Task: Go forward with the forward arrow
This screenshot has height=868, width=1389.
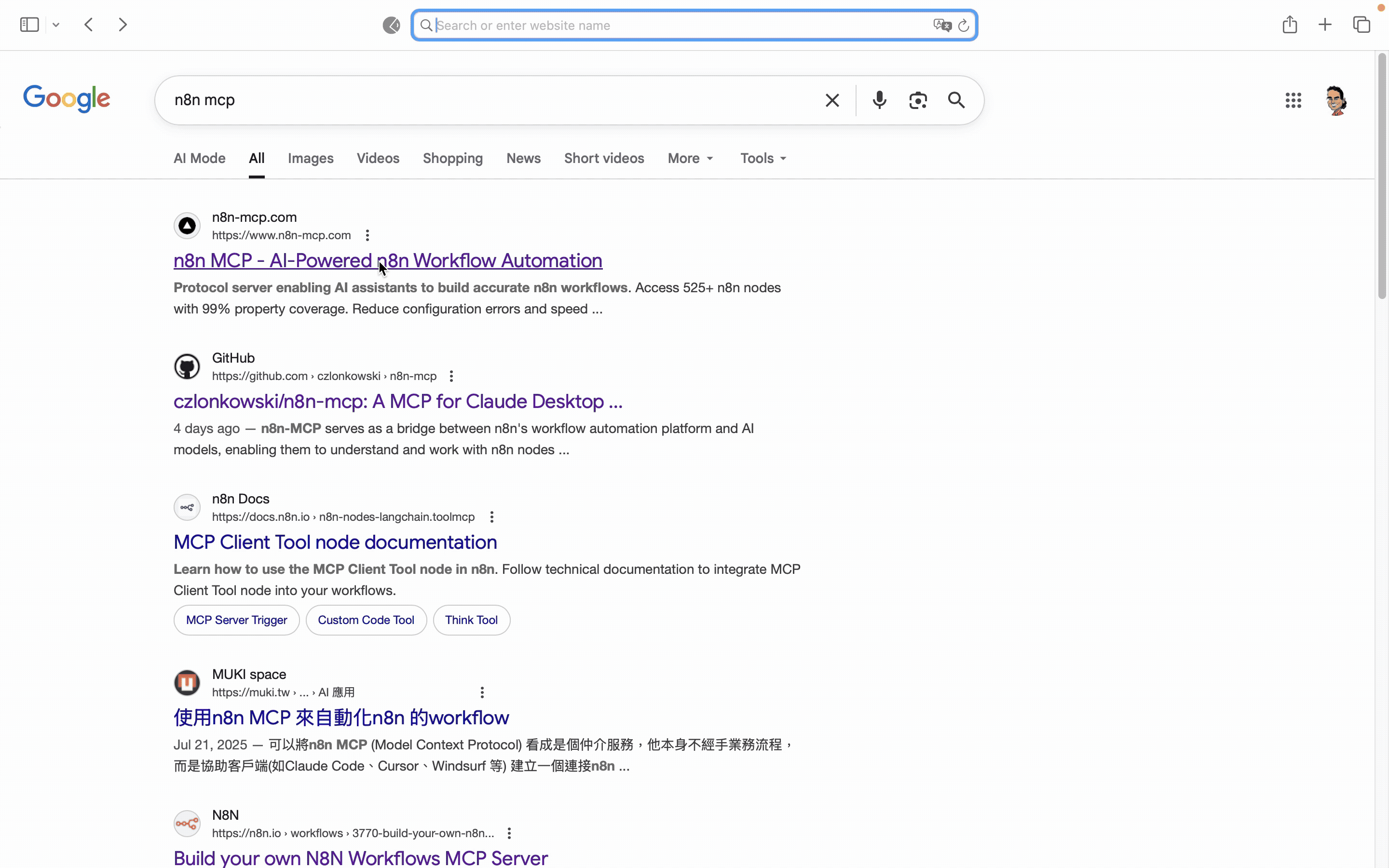Action: [x=123, y=25]
